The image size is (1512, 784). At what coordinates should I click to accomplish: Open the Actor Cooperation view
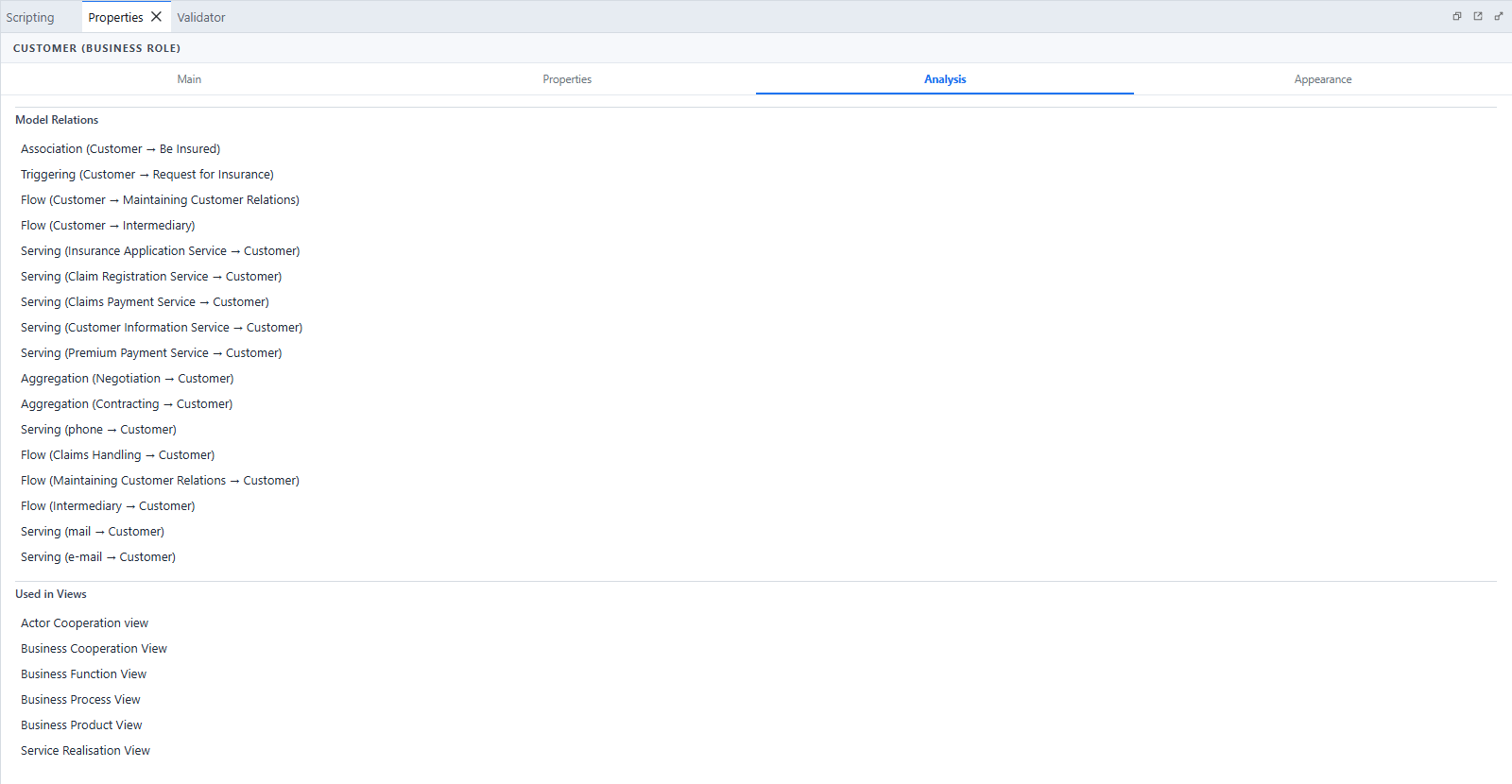coord(84,623)
